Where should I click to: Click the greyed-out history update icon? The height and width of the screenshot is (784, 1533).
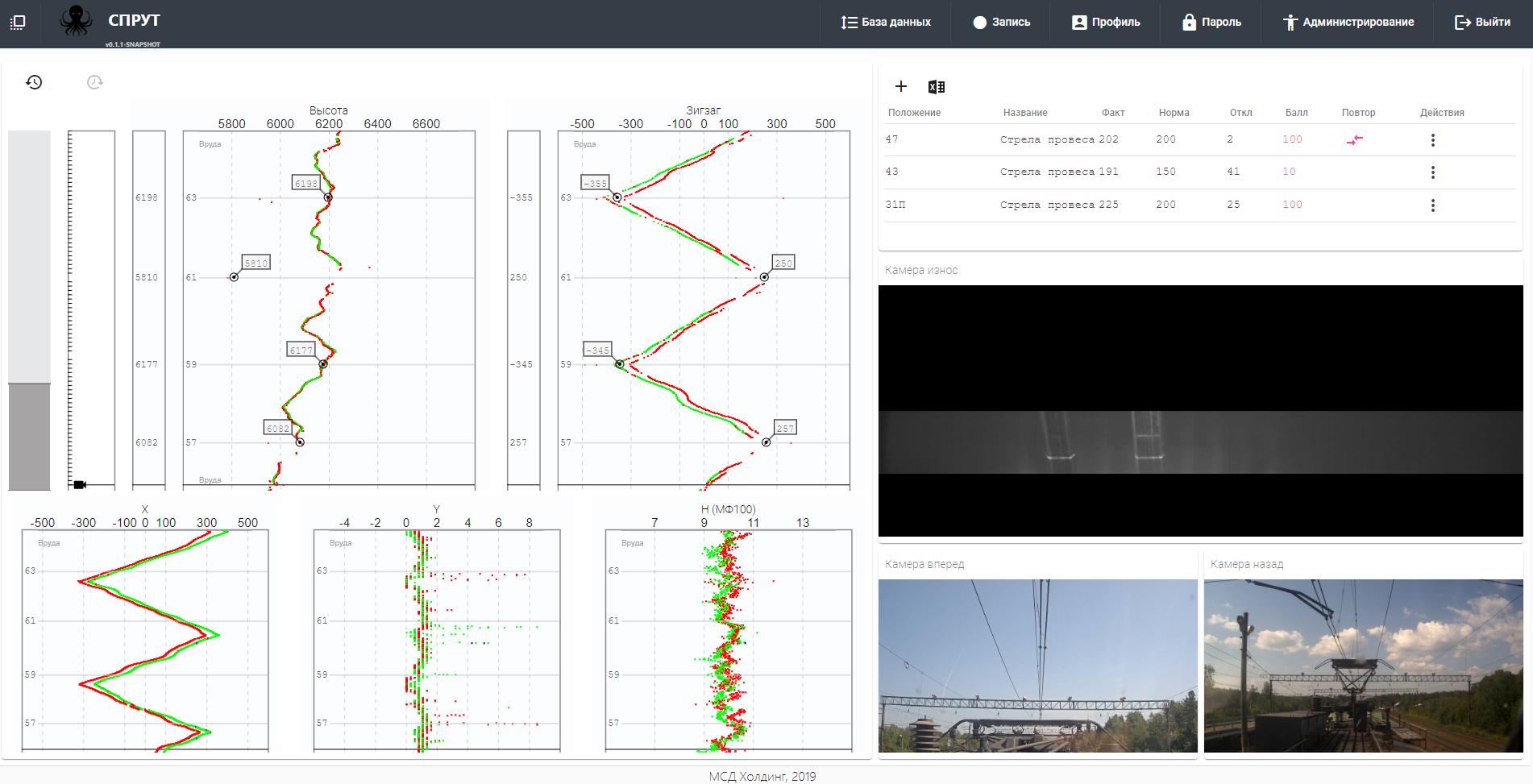95,82
